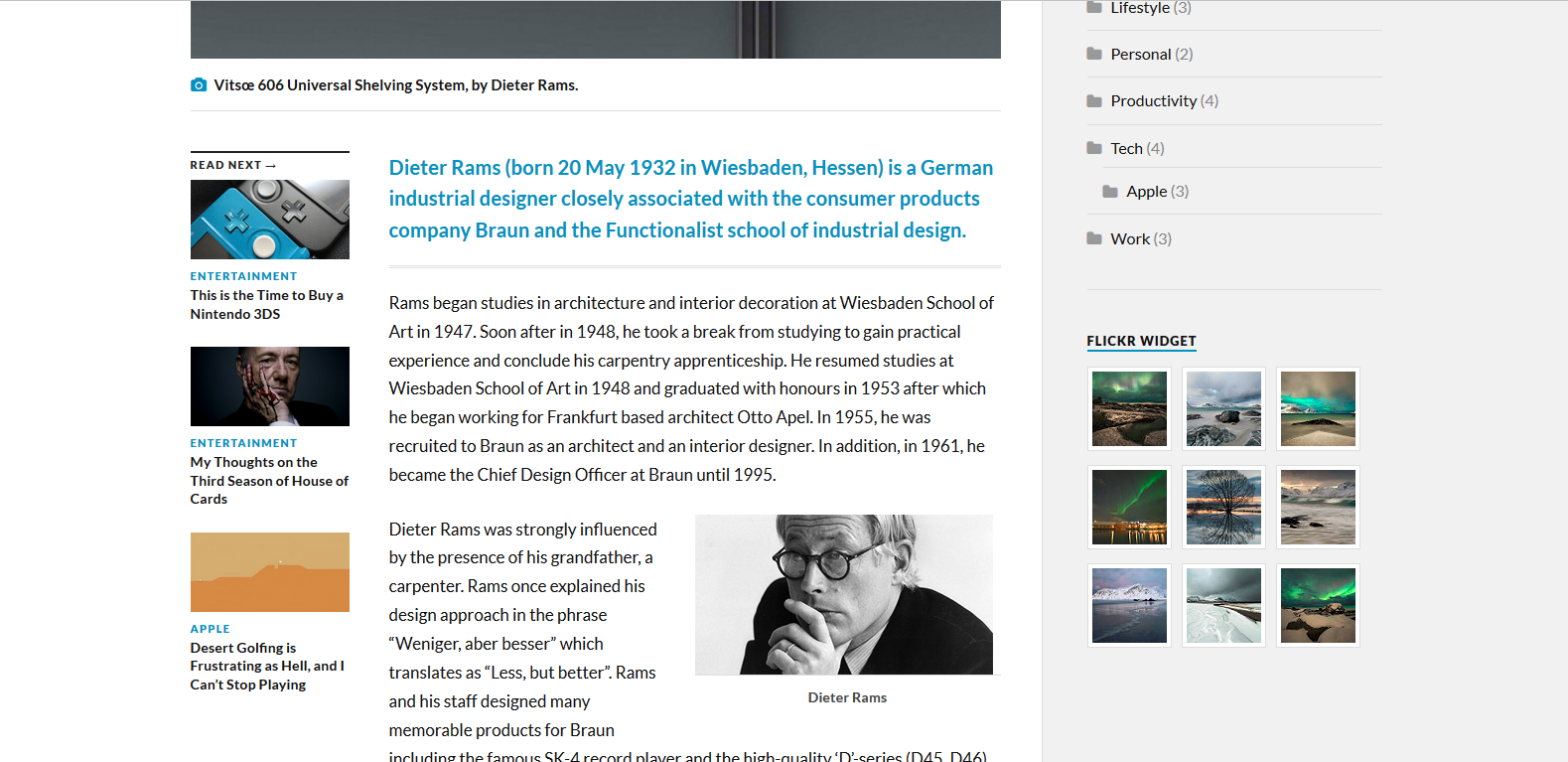Click the Dieter Rams portrait photo

843,594
